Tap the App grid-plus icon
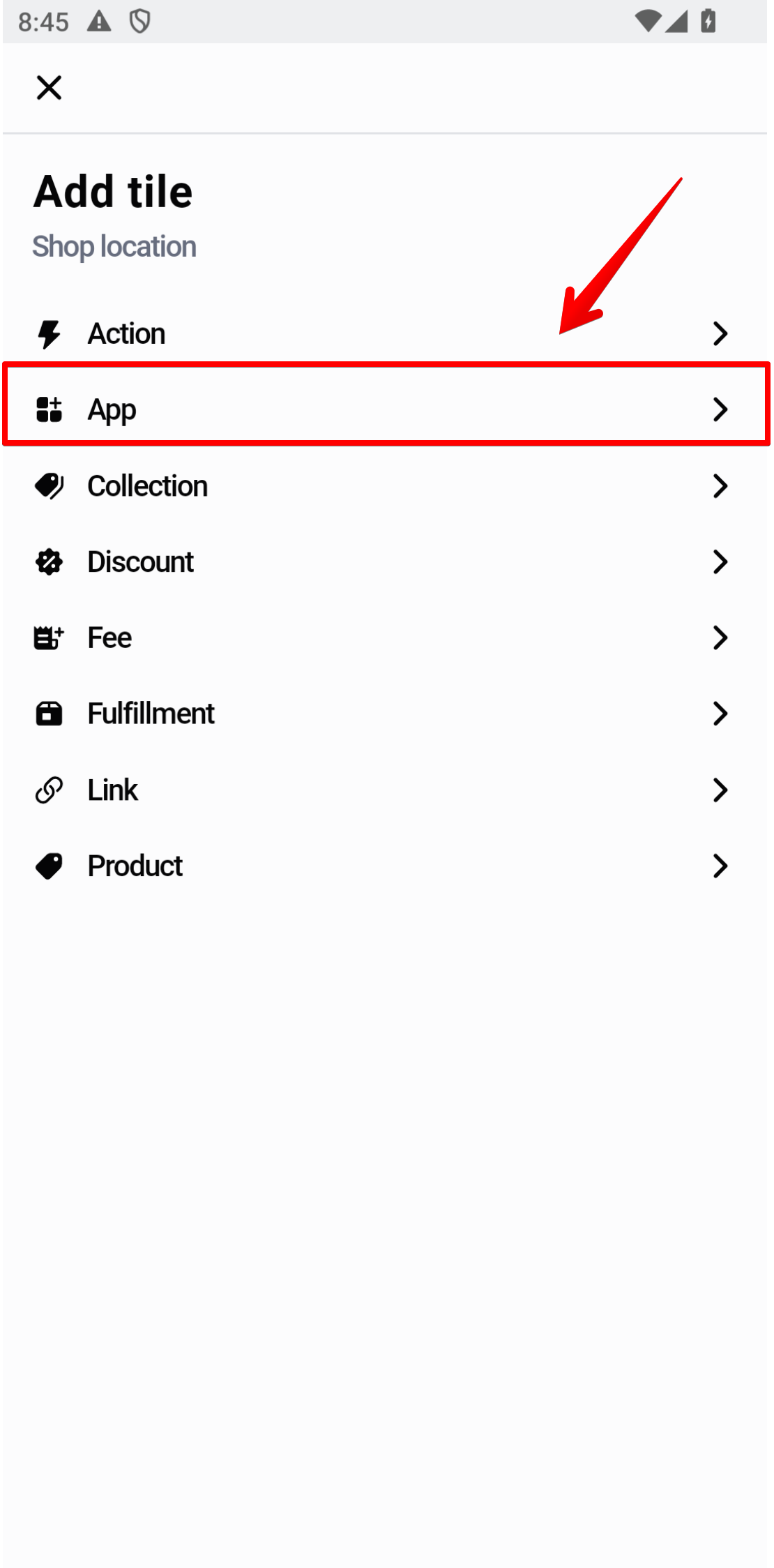774x1568 pixels. (49, 409)
